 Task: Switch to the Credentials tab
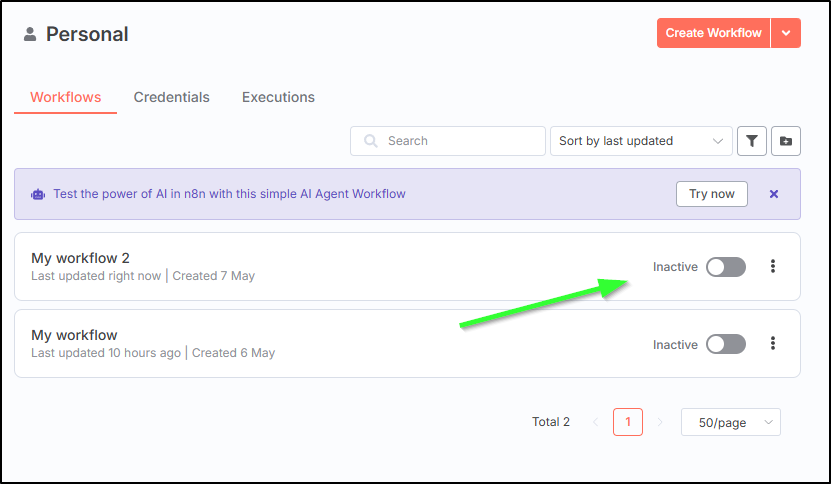click(x=172, y=97)
